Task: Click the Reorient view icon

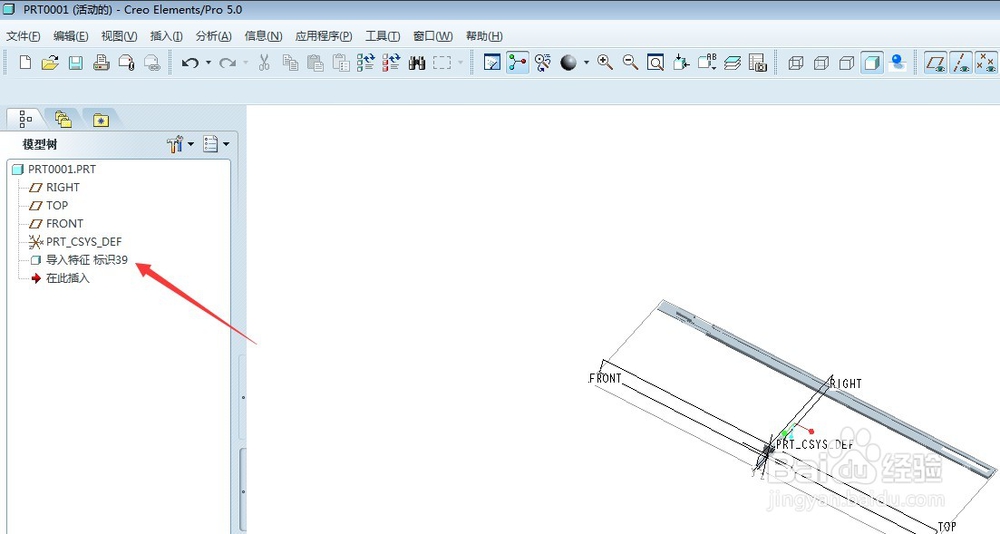Action: [x=681, y=63]
